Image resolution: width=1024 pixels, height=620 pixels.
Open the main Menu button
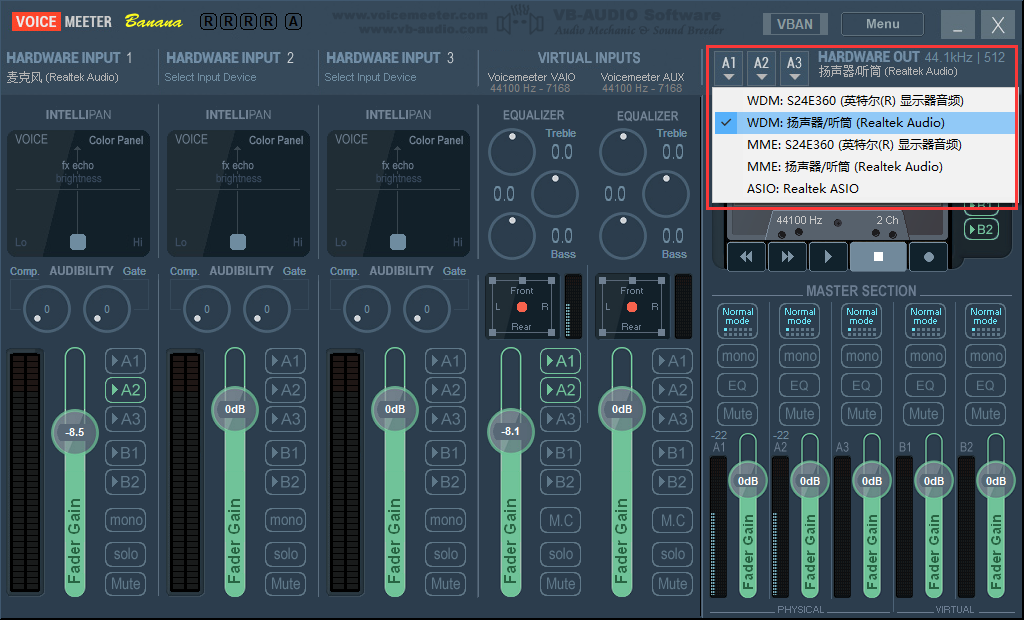point(882,24)
